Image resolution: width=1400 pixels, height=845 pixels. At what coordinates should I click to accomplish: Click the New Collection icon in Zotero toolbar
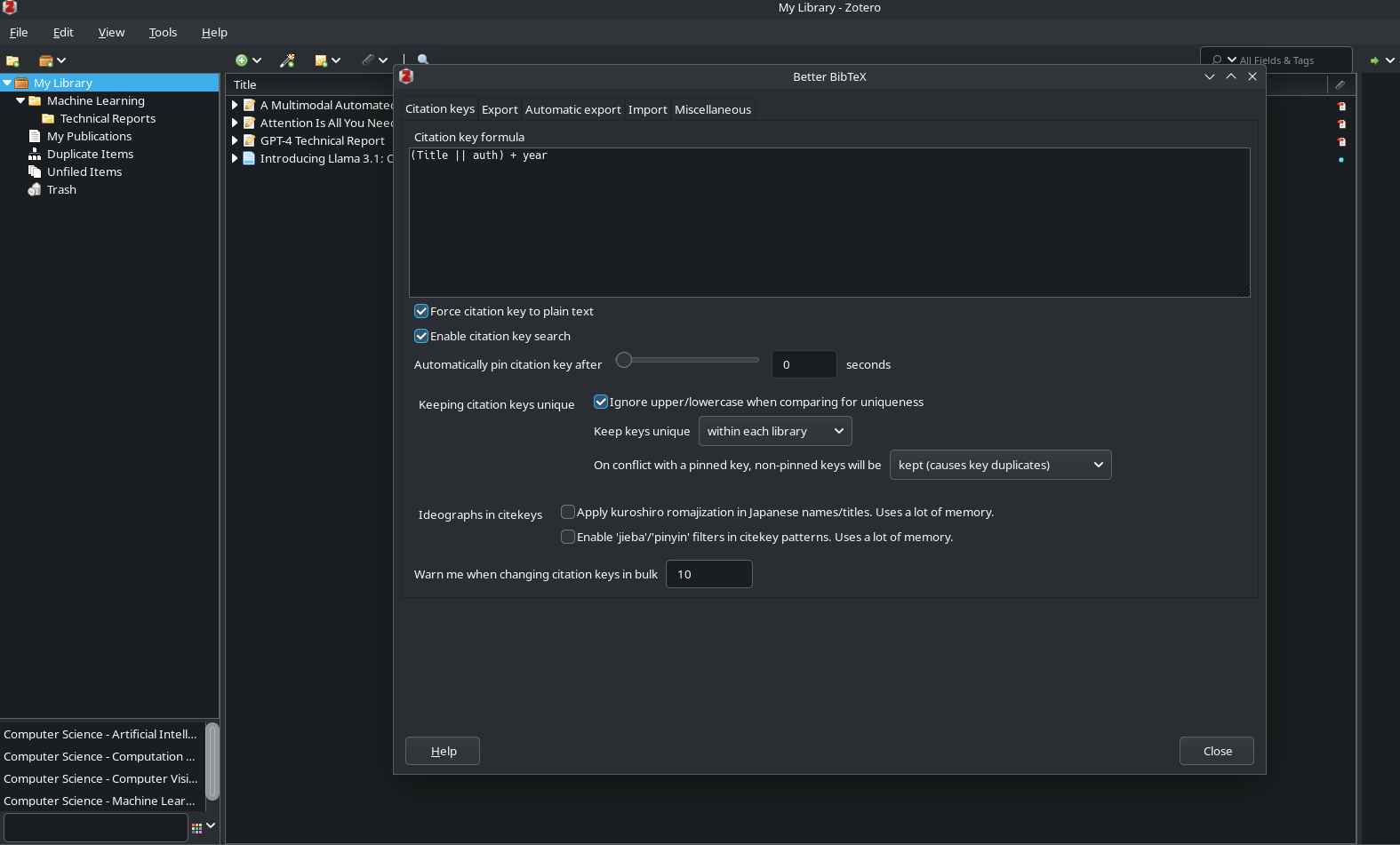[12, 60]
